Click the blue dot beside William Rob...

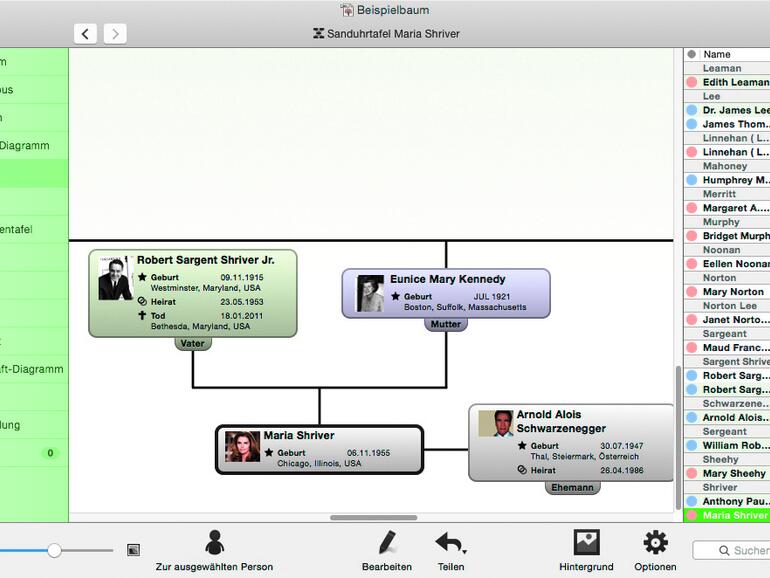tap(692, 445)
